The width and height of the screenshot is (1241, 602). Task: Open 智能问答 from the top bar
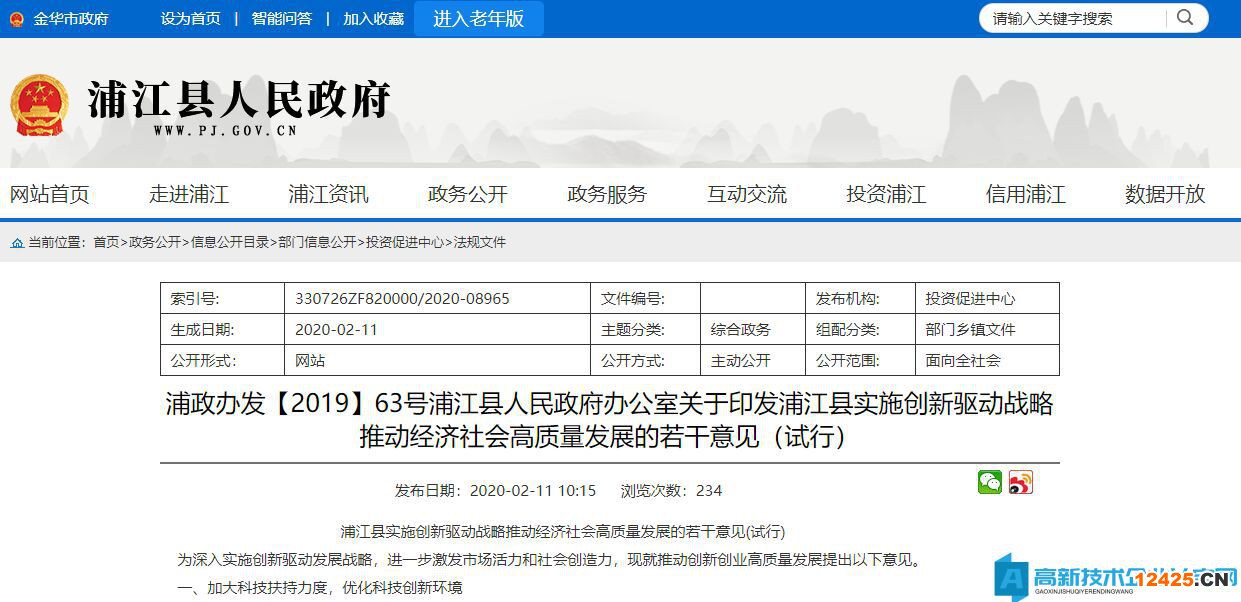pos(281,17)
